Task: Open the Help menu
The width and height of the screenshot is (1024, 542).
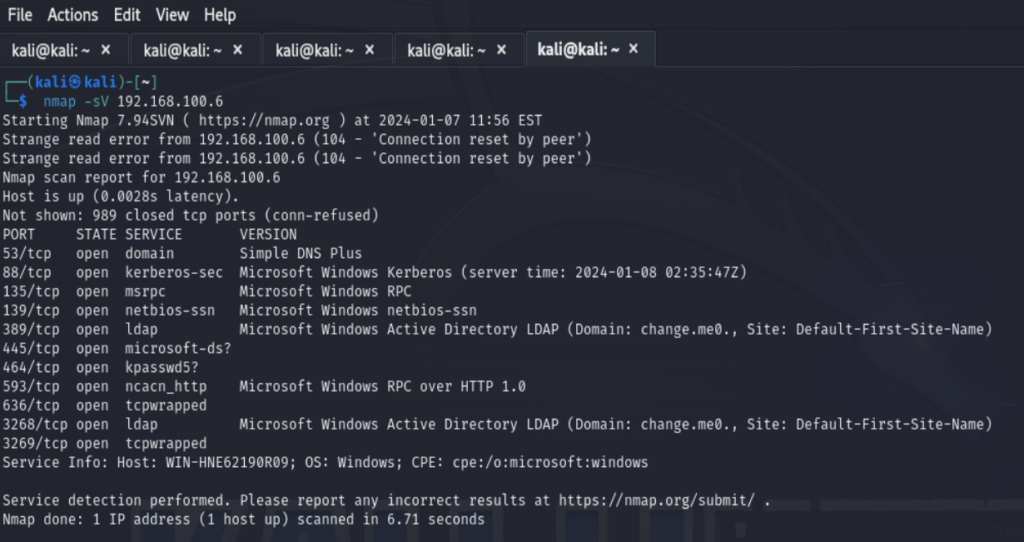Action: [219, 14]
